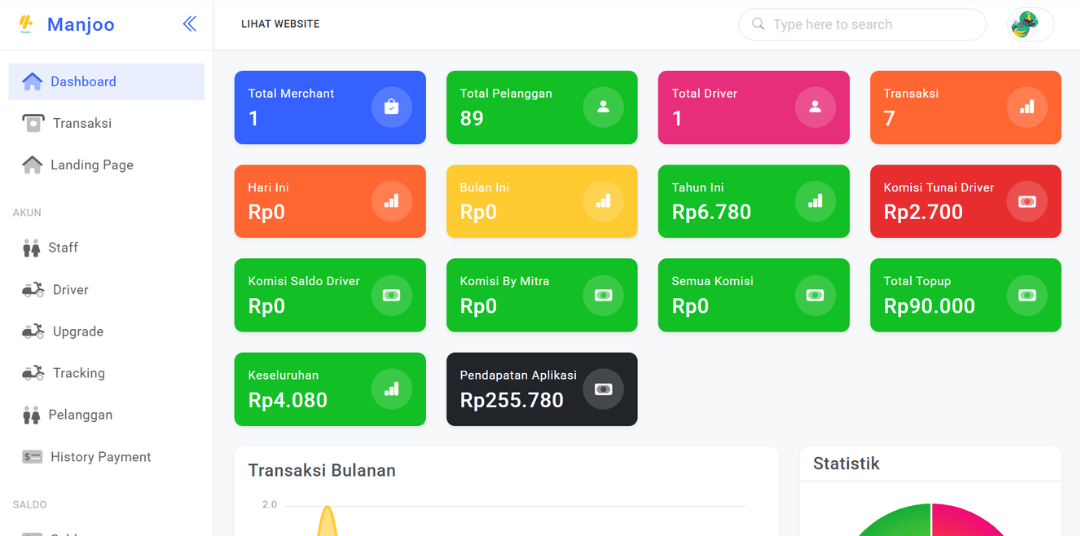Go to Landing Page menu item

(91, 165)
